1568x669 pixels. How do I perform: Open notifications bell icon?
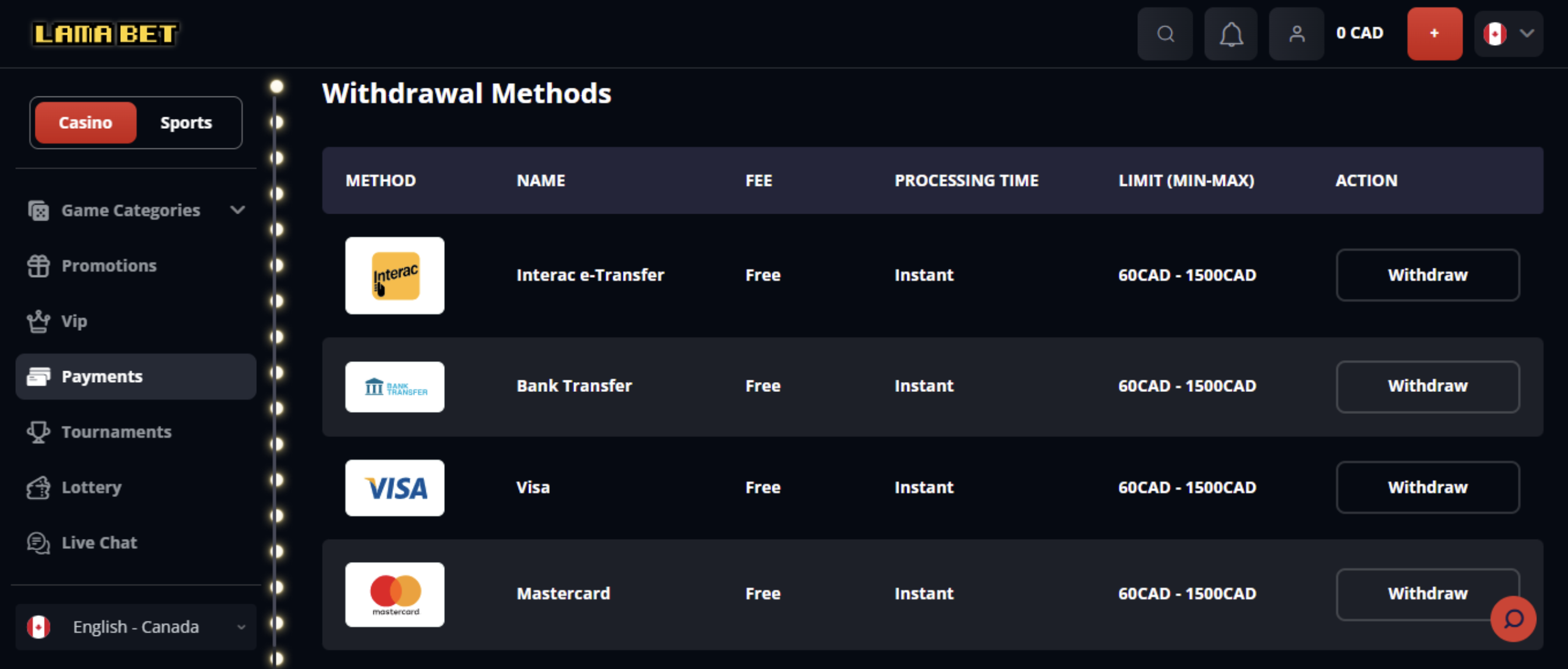pyautogui.click(x=1231, y=34)
